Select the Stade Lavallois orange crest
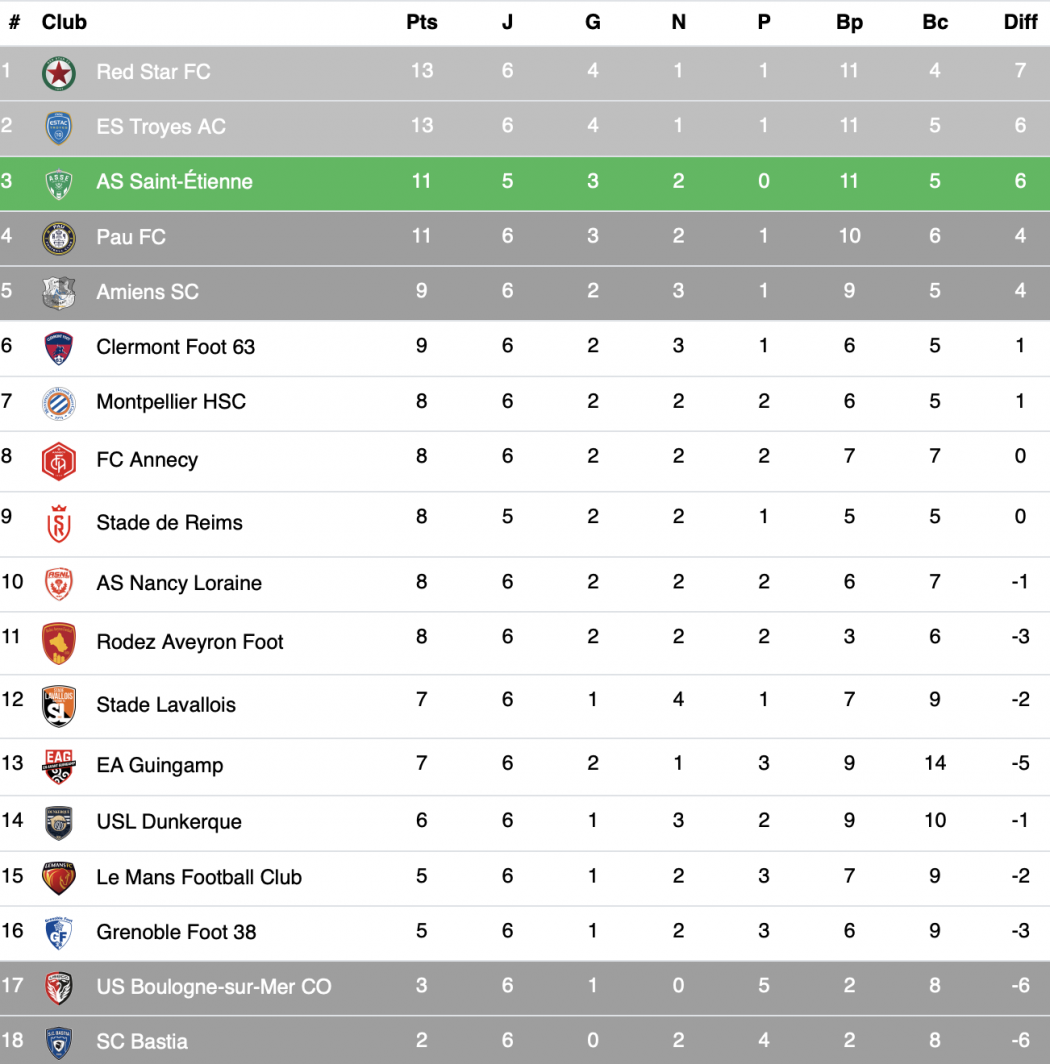 [x=58, y=706]
